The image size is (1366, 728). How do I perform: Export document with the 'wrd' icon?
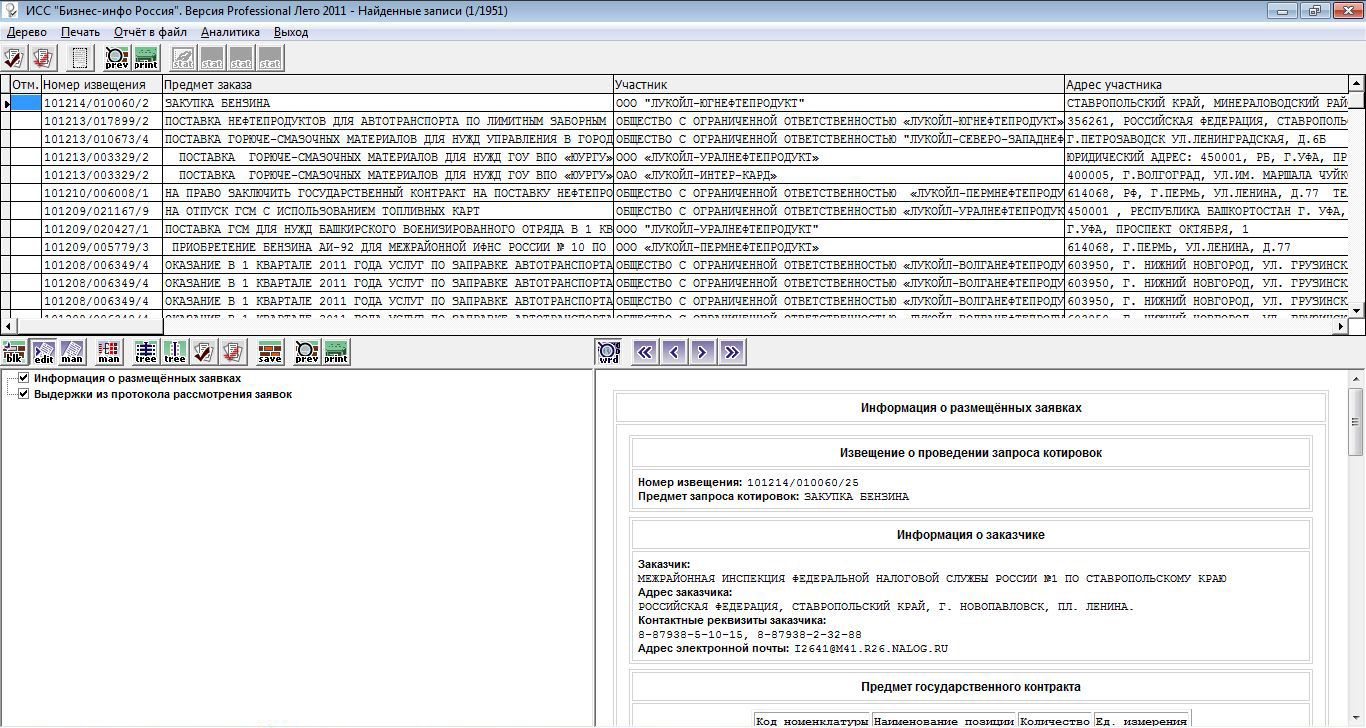pos(608,352)
